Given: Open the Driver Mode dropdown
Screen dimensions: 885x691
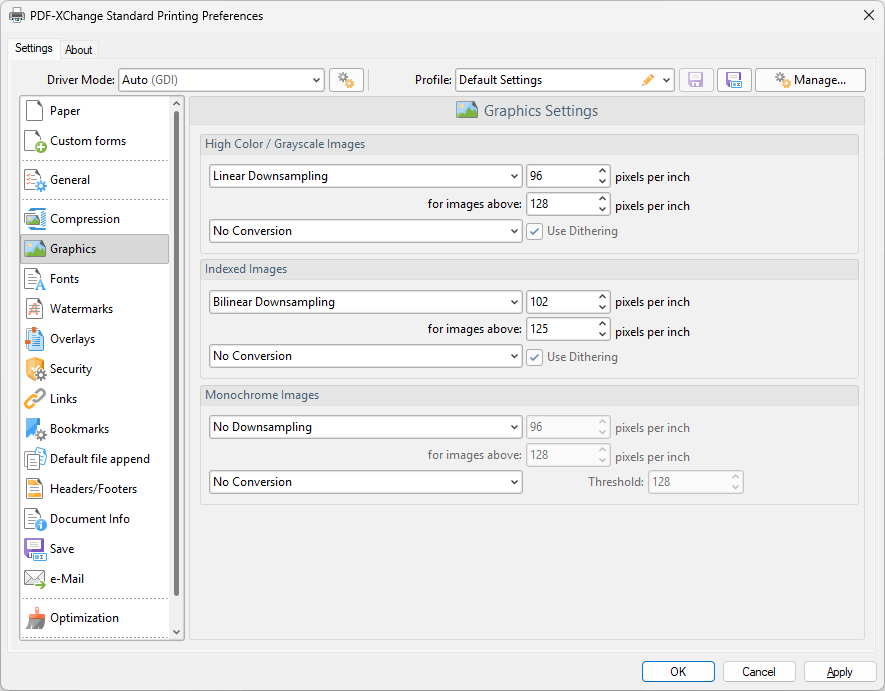Looking at the screenshot, I should pyautogui.click(x=221, y=80).
